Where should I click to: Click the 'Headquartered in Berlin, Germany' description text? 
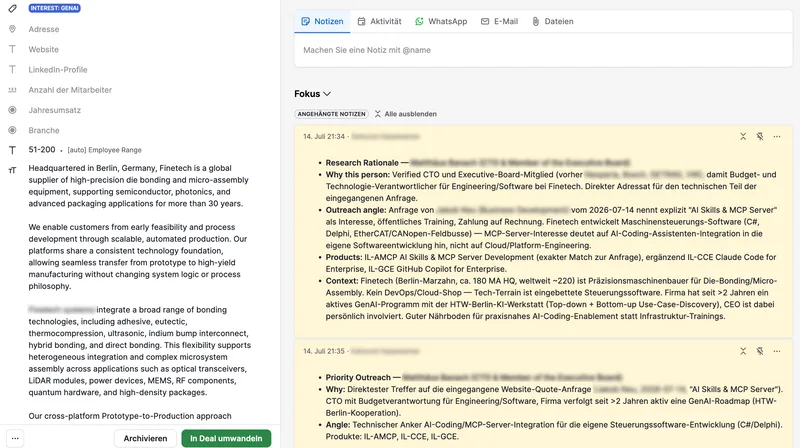tap(139, 186)
